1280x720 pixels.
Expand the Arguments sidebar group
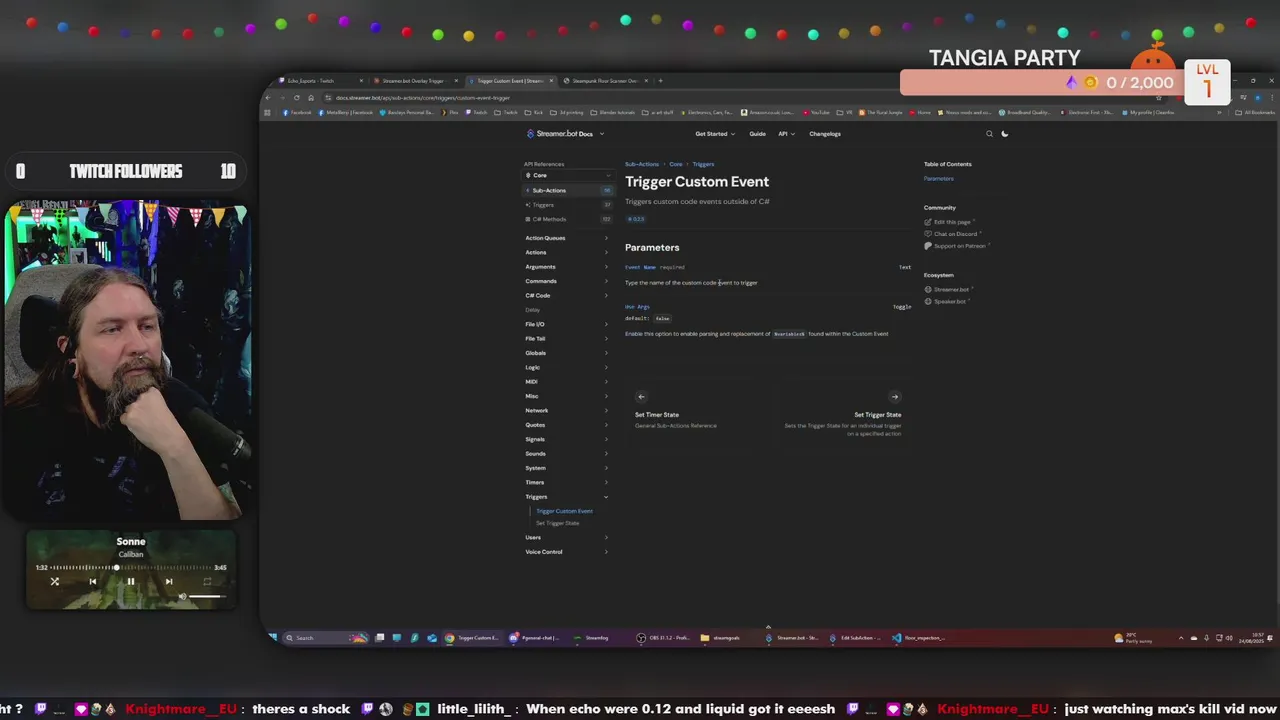(x=567, y=267)
